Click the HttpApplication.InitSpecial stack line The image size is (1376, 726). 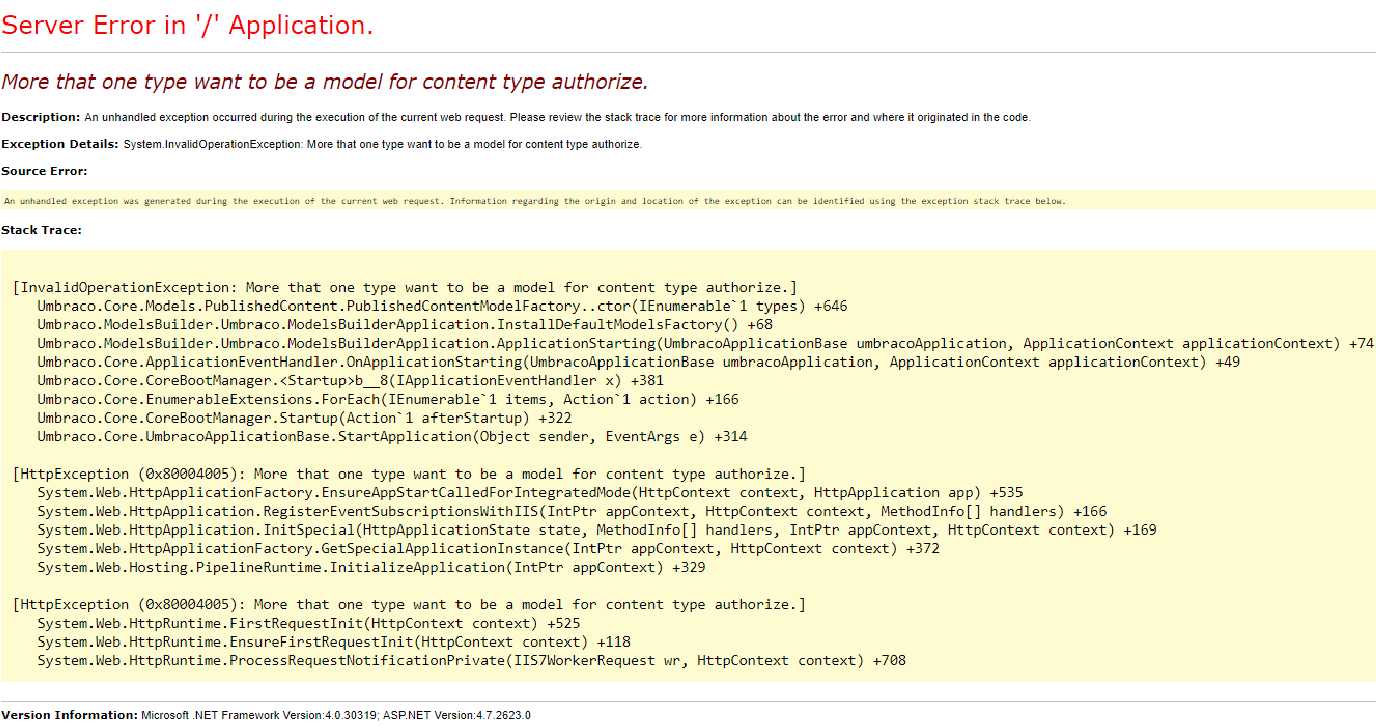coord(597,530)
